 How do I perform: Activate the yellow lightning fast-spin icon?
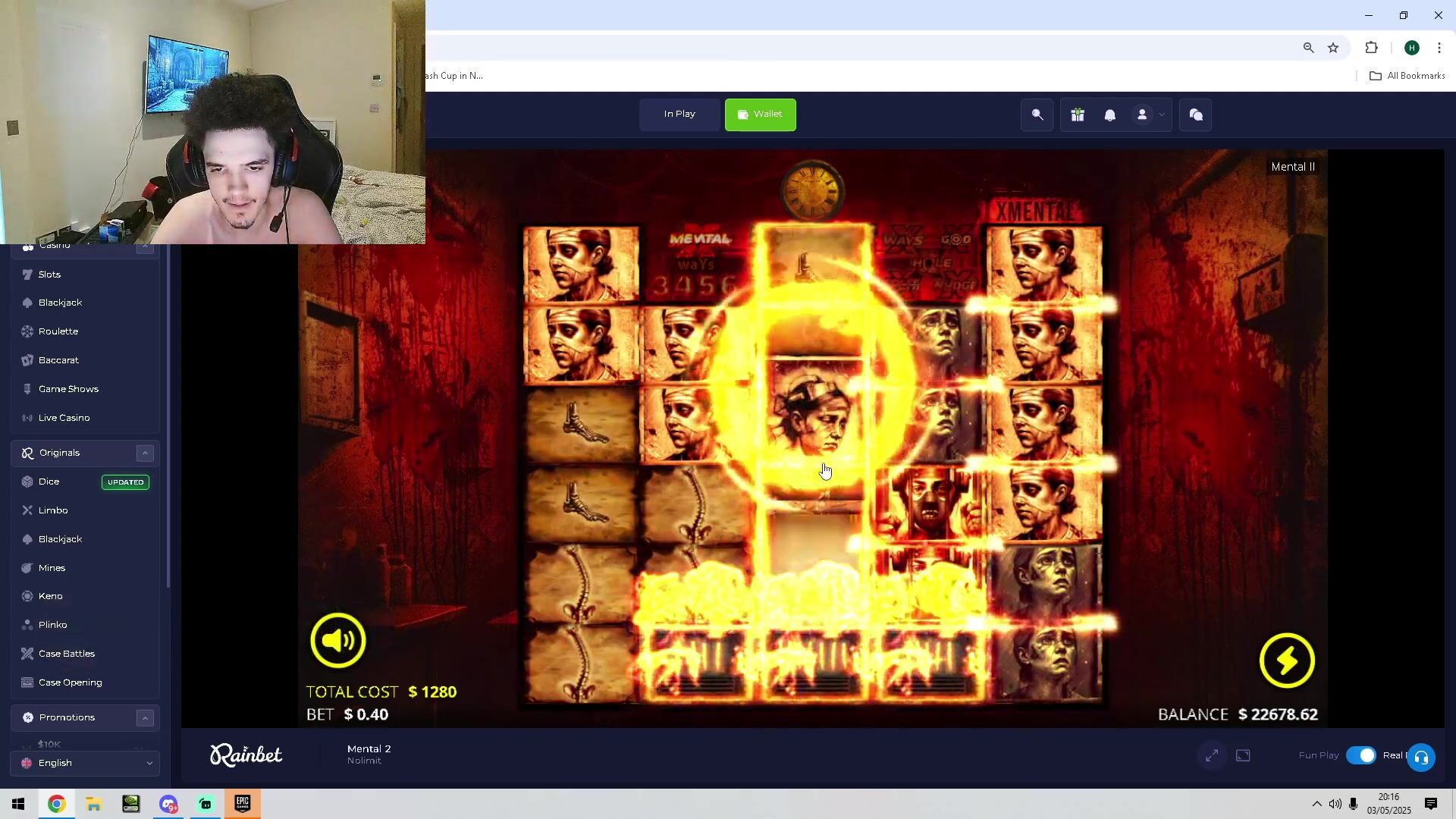pos(1287,661)
